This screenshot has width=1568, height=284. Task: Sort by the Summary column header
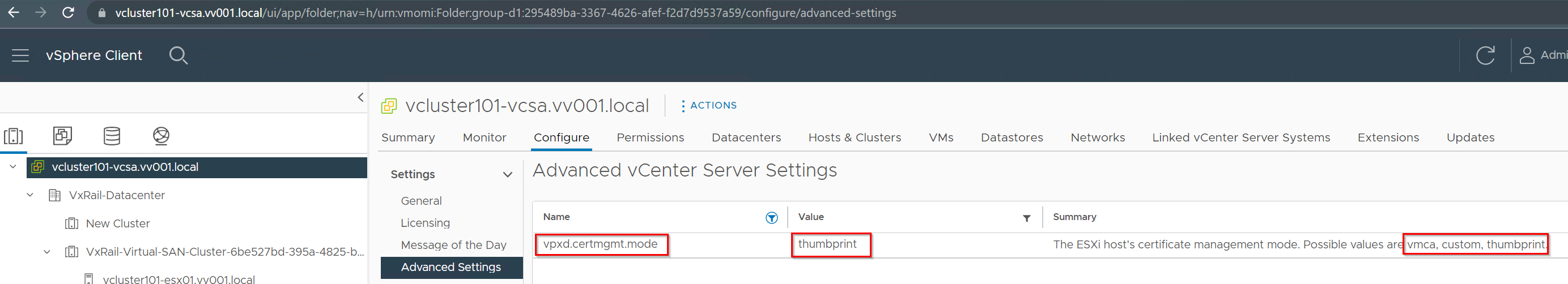[1074, 217]
